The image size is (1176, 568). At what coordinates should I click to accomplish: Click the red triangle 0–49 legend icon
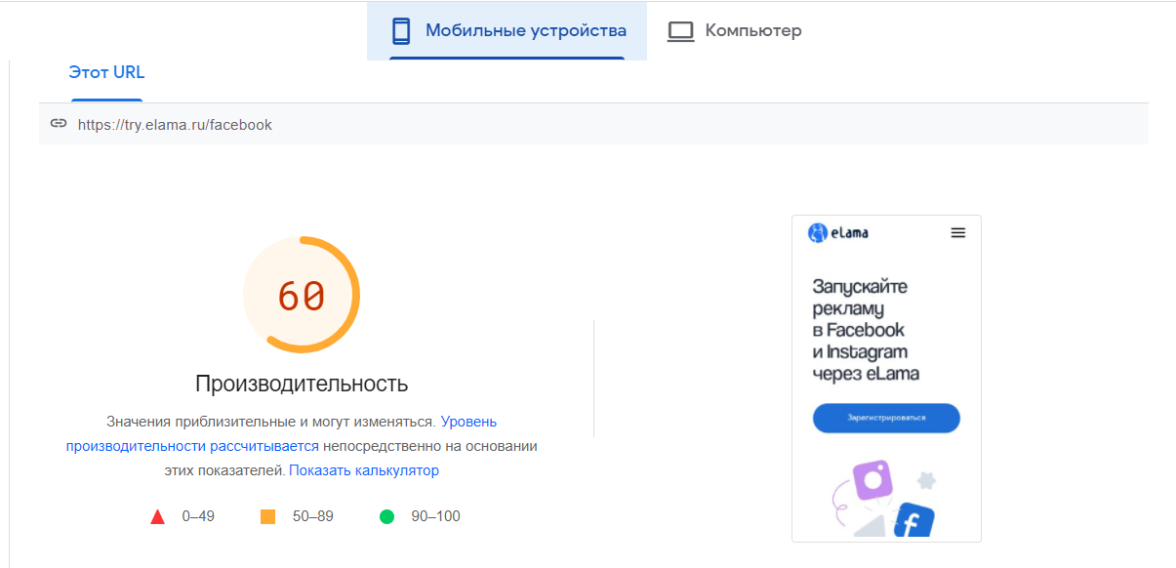pos(158,516)
